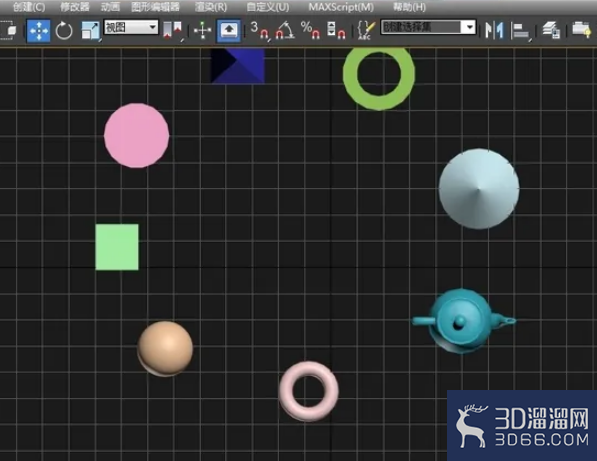The width and height of the screenshot is (597, 461).
Task: Select the tan sphere object
Action: click(x=165, y=349)
